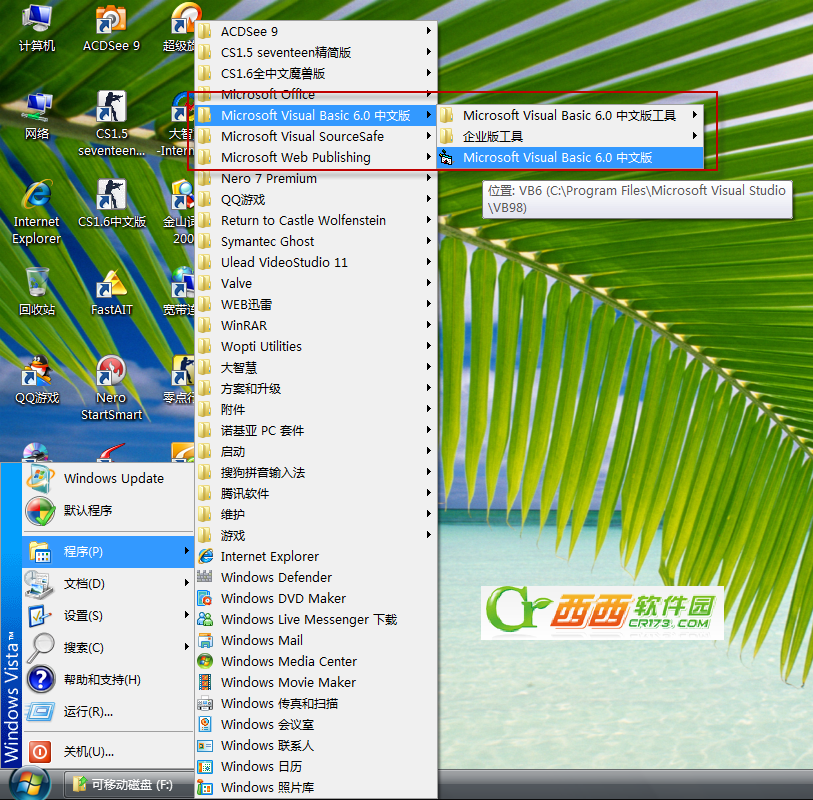Expand the 搜索(C) start menu item
Viewport: 813px width, 800px height.
[x=108, y=648]
